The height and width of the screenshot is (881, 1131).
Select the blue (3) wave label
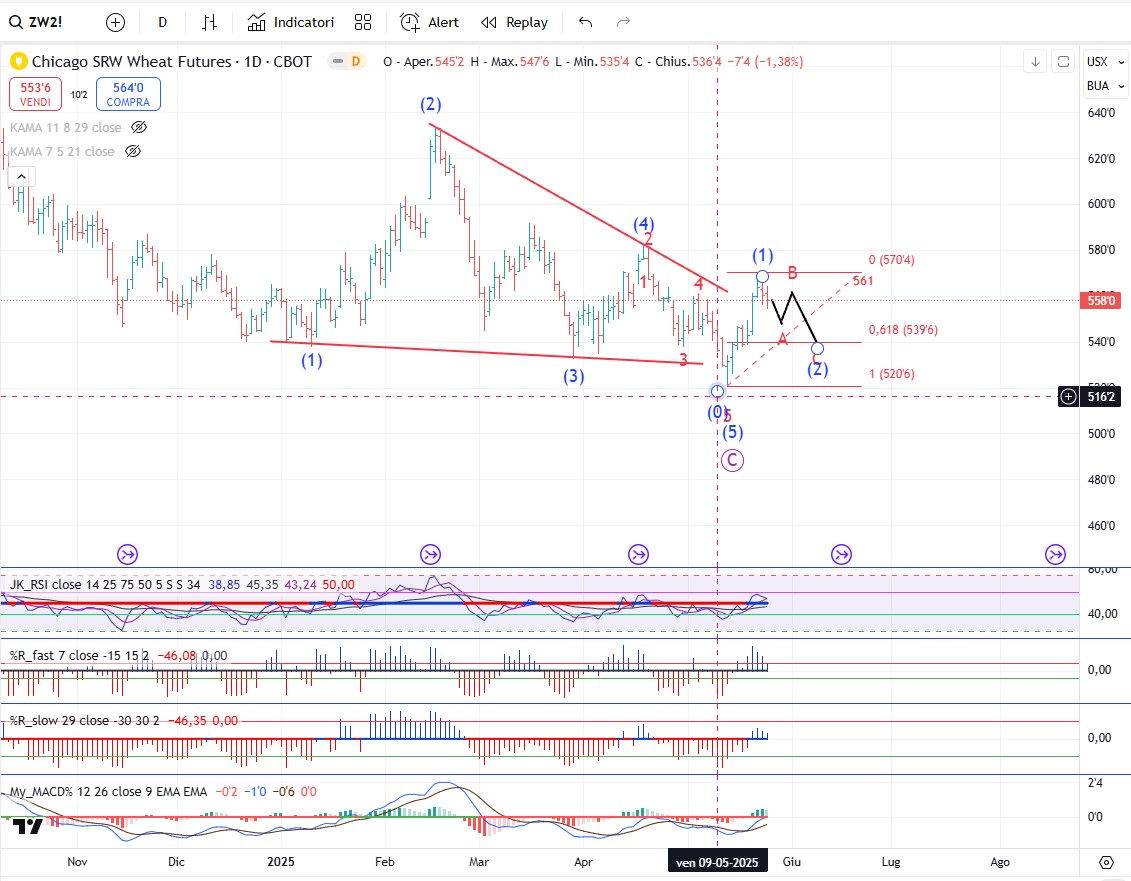[x=573, y=376]
